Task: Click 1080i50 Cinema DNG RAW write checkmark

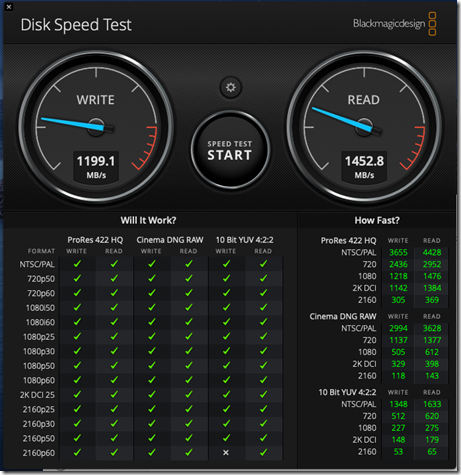Action: (152, 307)
